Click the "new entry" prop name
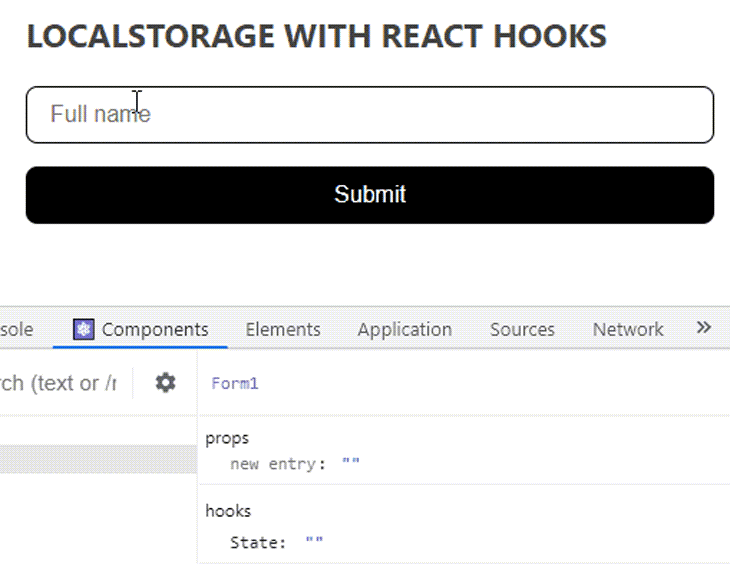The image size is (730, 564). click(278, 464)
